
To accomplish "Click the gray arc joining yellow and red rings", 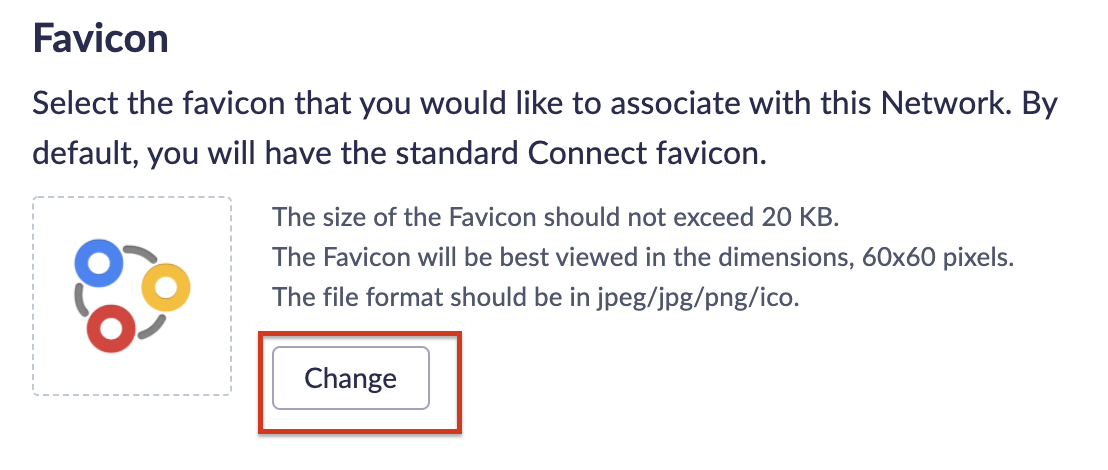I will coord(152,325).
